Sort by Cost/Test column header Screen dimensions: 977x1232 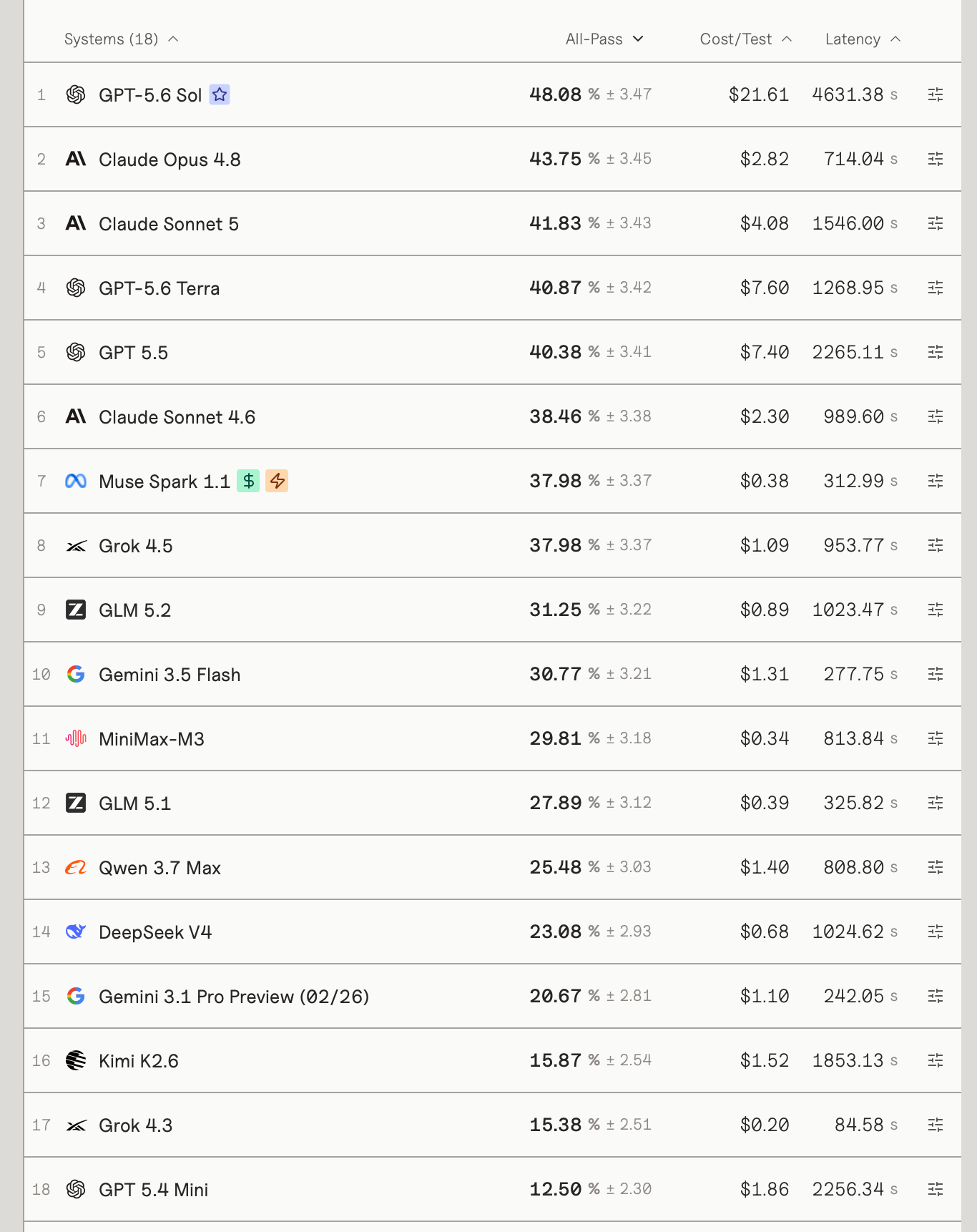point(746,39)
